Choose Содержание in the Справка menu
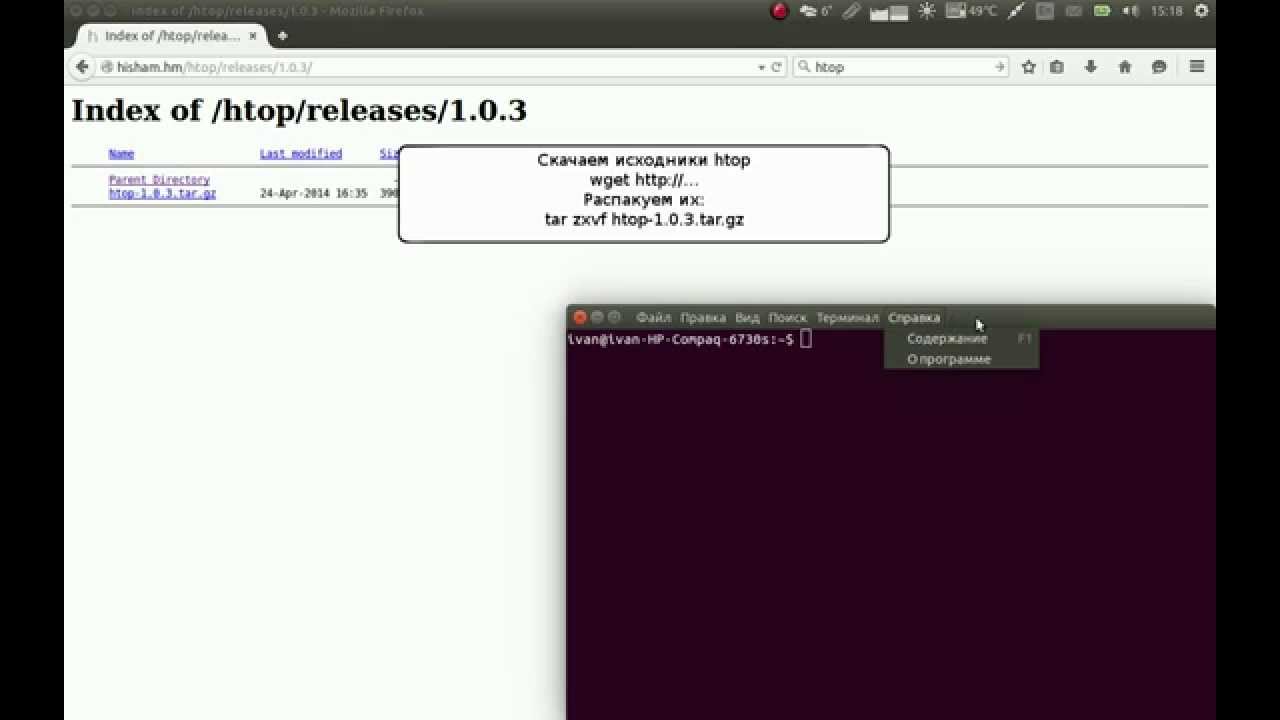1280x720 pixels. tap(962, 339)
